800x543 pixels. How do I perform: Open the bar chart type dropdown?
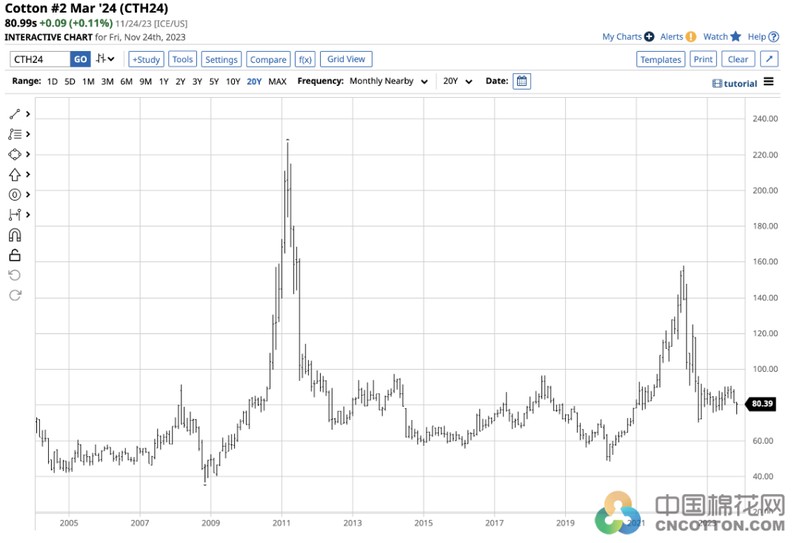click(x=105, y=59)
